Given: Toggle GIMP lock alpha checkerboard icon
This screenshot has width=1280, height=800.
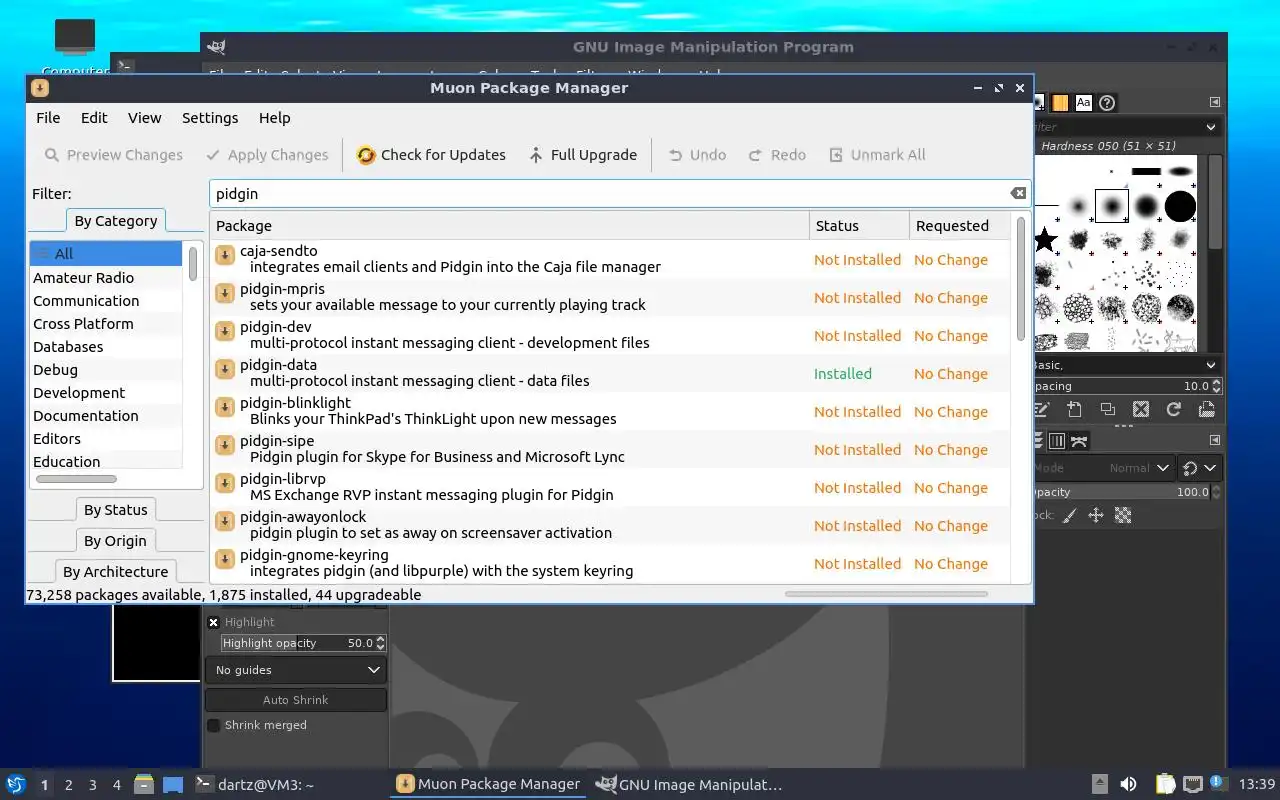Looking at the screenshot, I should coord(1123,515).
